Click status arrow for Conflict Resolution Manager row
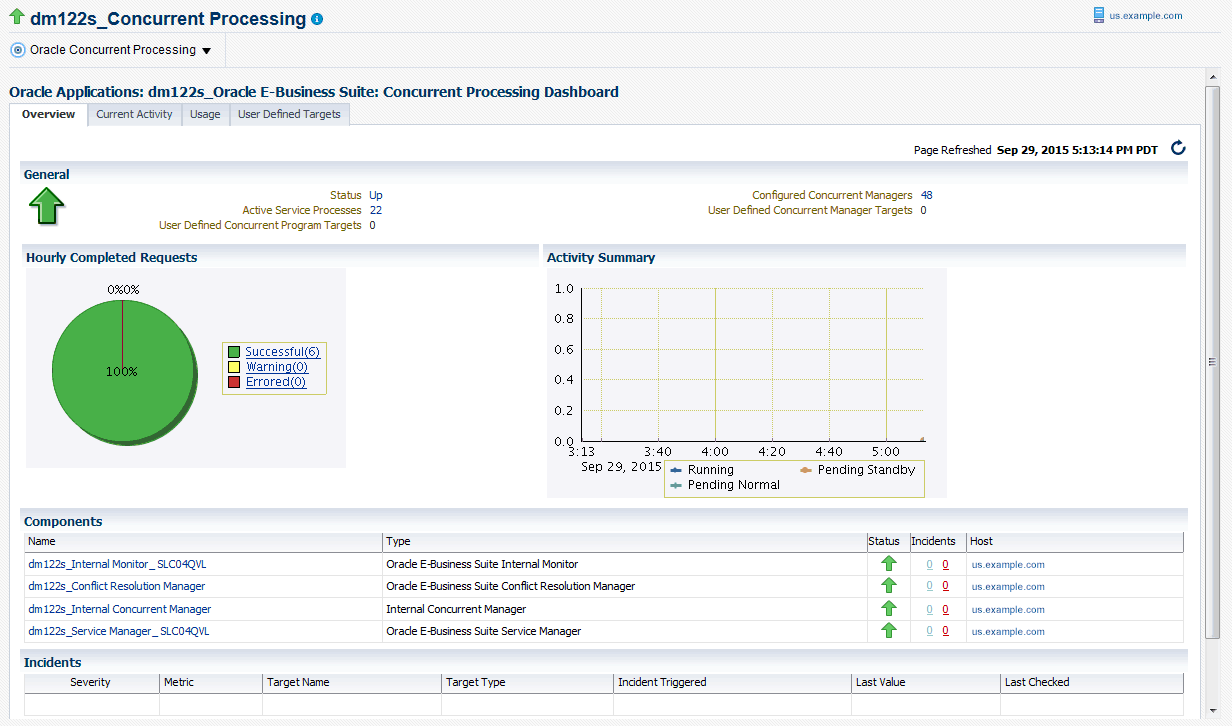 coord(889,586)
